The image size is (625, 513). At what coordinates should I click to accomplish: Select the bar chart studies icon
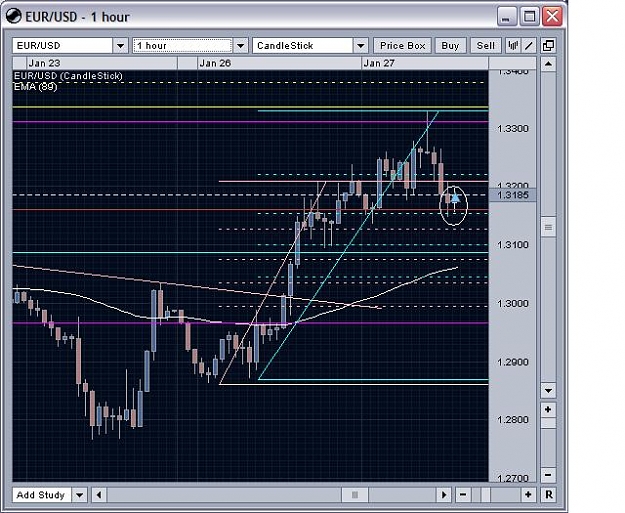pyautogui.click(x=513, y=46)
